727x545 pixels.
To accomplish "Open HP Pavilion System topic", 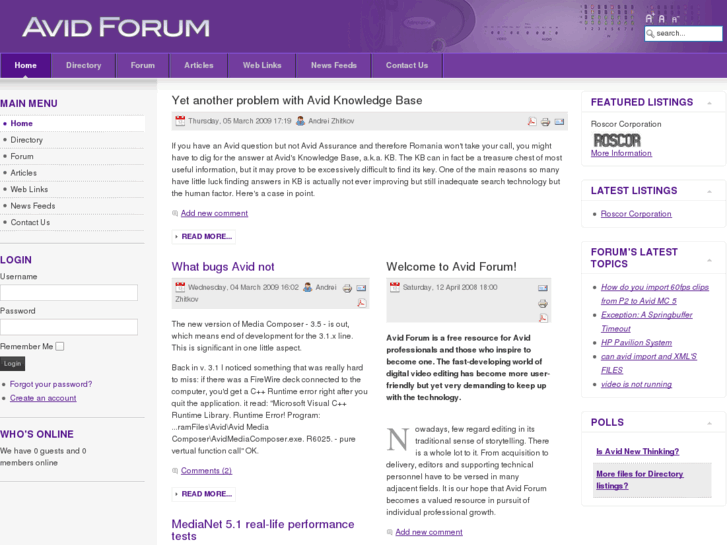I will (x=637, y=343).
